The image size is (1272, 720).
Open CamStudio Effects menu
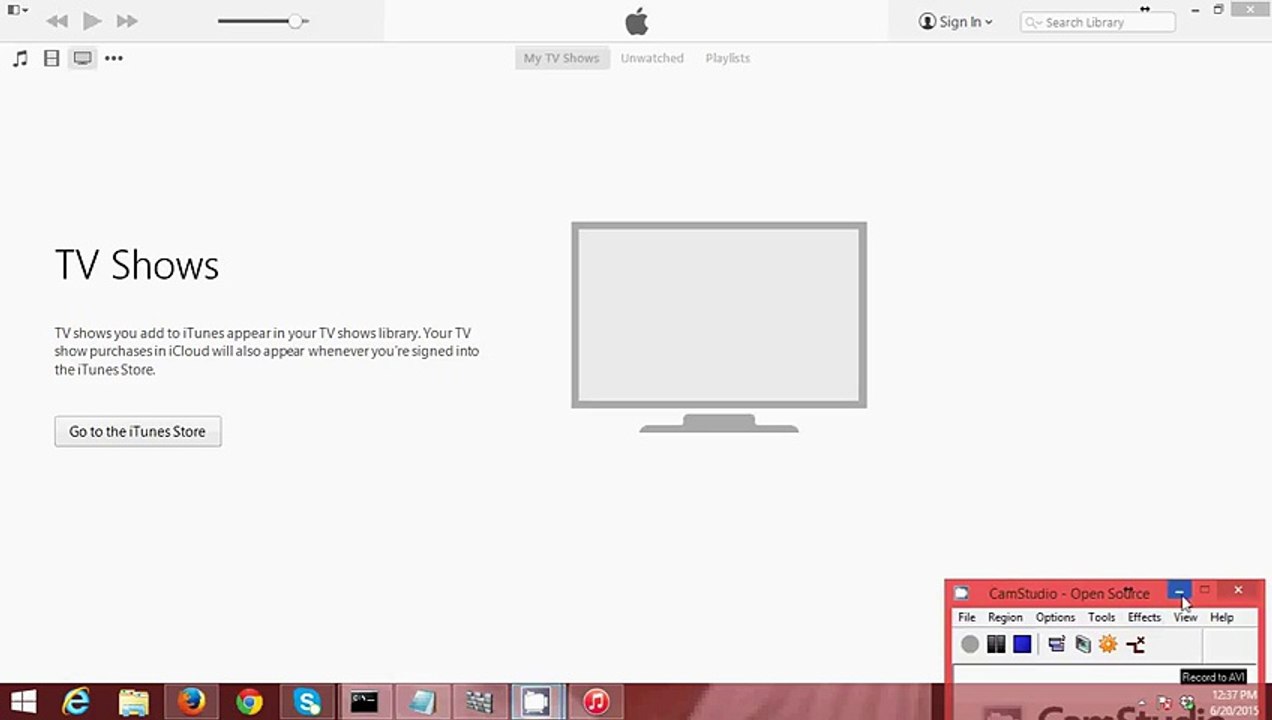coord(1144,617)
